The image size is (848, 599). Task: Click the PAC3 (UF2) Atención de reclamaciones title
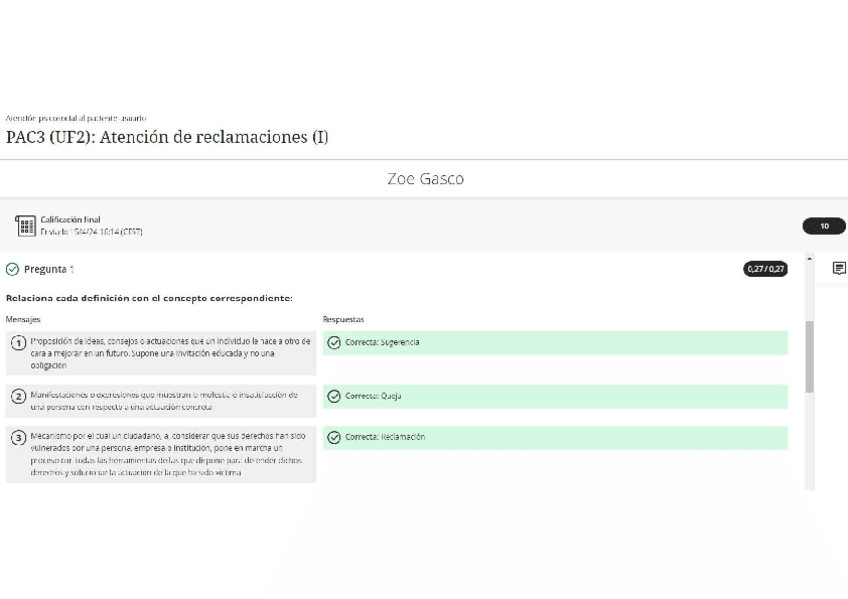[167, 137]
